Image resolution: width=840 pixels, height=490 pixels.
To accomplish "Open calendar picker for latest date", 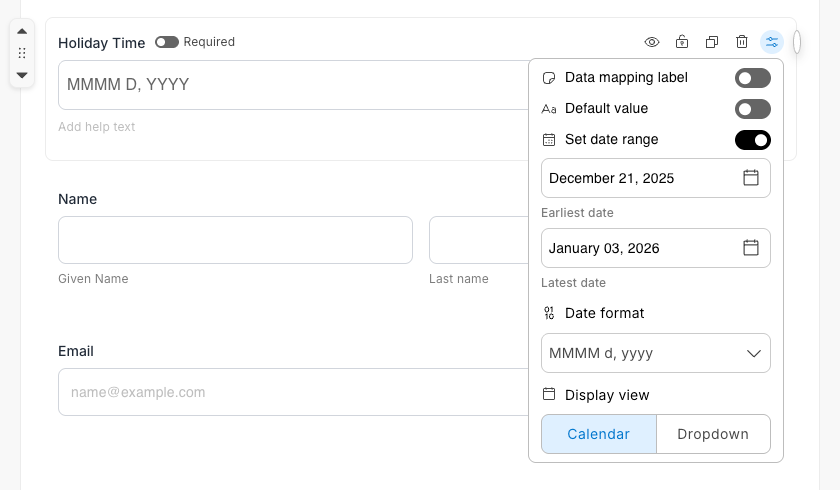I will point(751,248).
